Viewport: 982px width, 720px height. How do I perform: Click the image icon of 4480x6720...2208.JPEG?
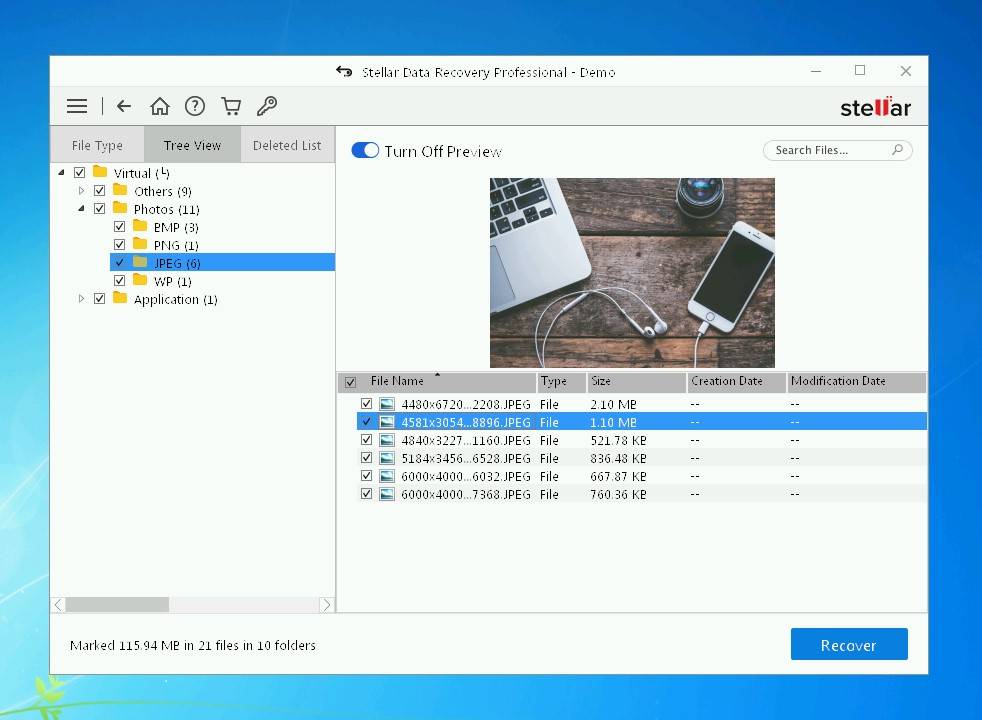(x=387, y=404)
